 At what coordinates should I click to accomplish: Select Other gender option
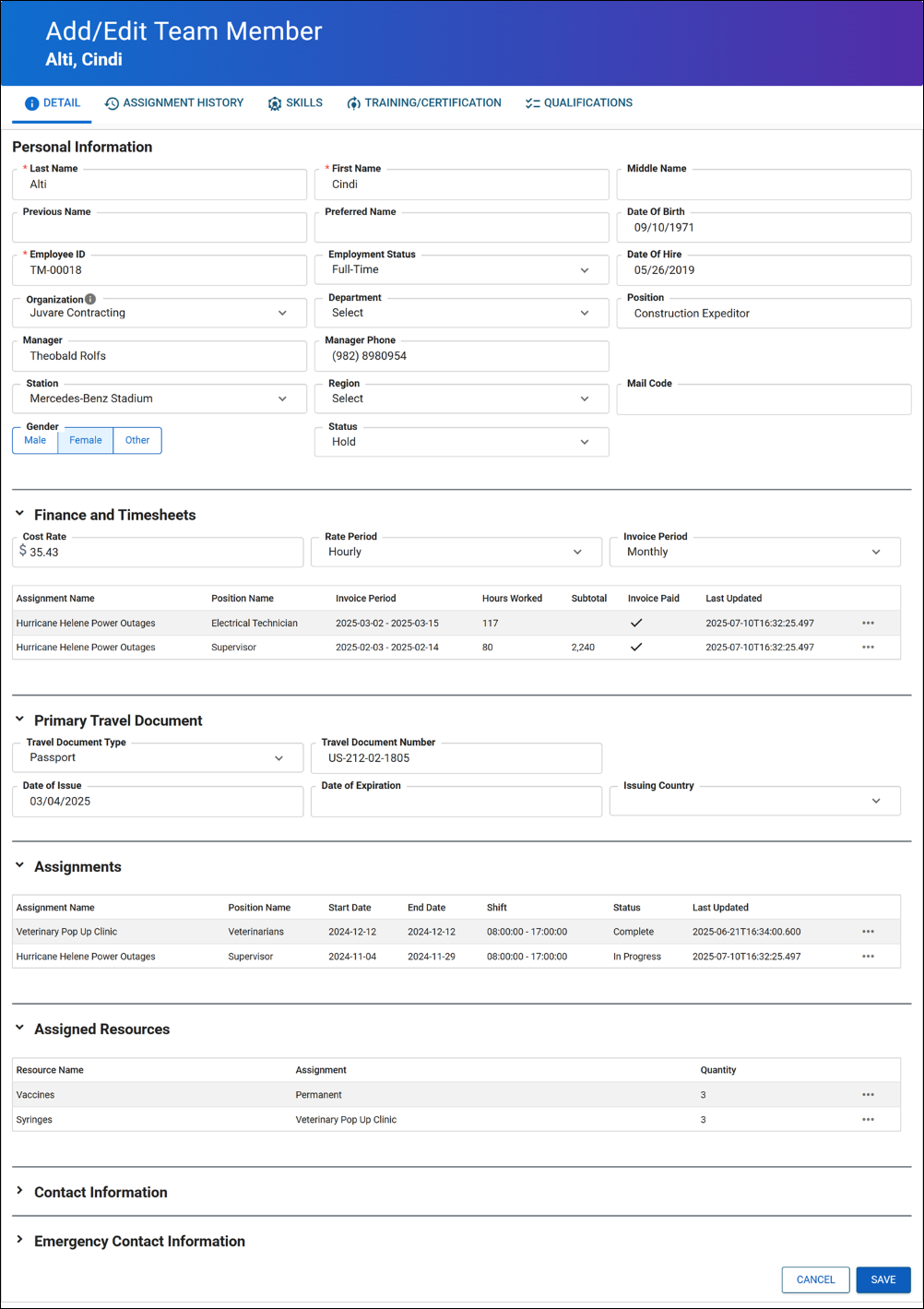click(x=137, y=441)
